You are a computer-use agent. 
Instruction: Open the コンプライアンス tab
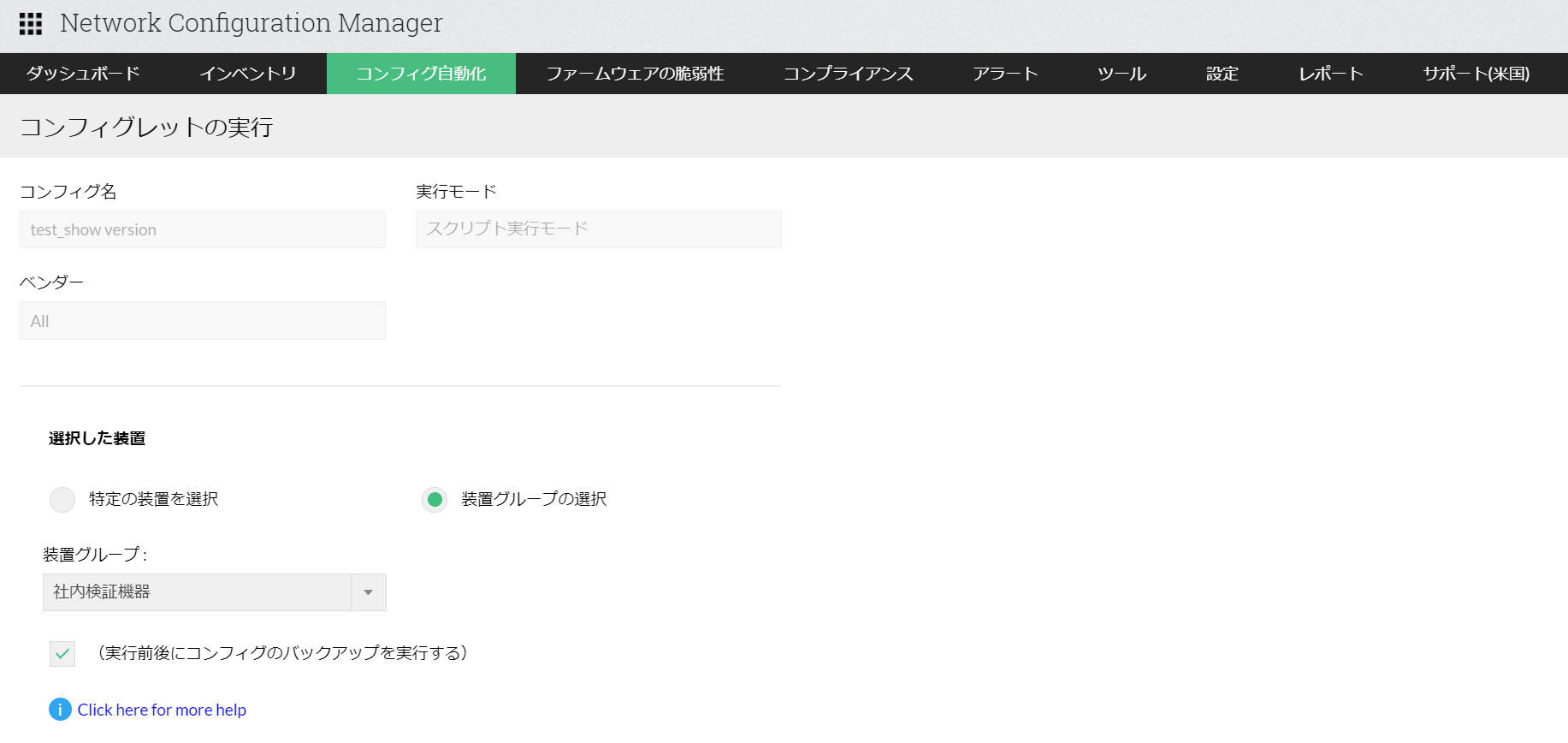848,74
